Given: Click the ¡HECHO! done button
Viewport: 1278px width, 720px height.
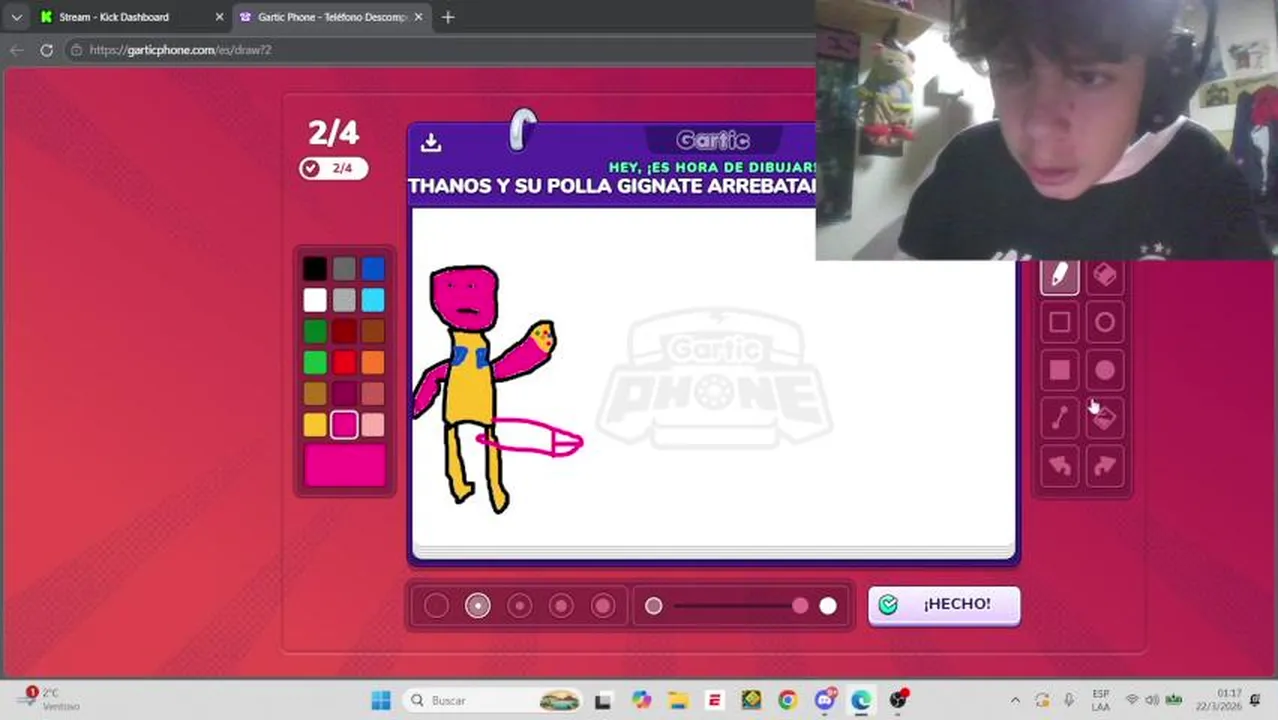Looking at the screenshot, I should [x=944, y=604].
